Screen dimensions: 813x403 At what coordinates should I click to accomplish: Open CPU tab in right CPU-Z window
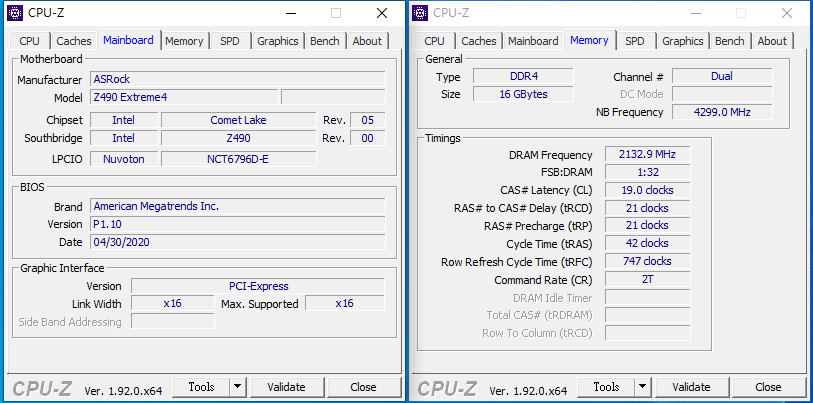[x=434, y=41]
